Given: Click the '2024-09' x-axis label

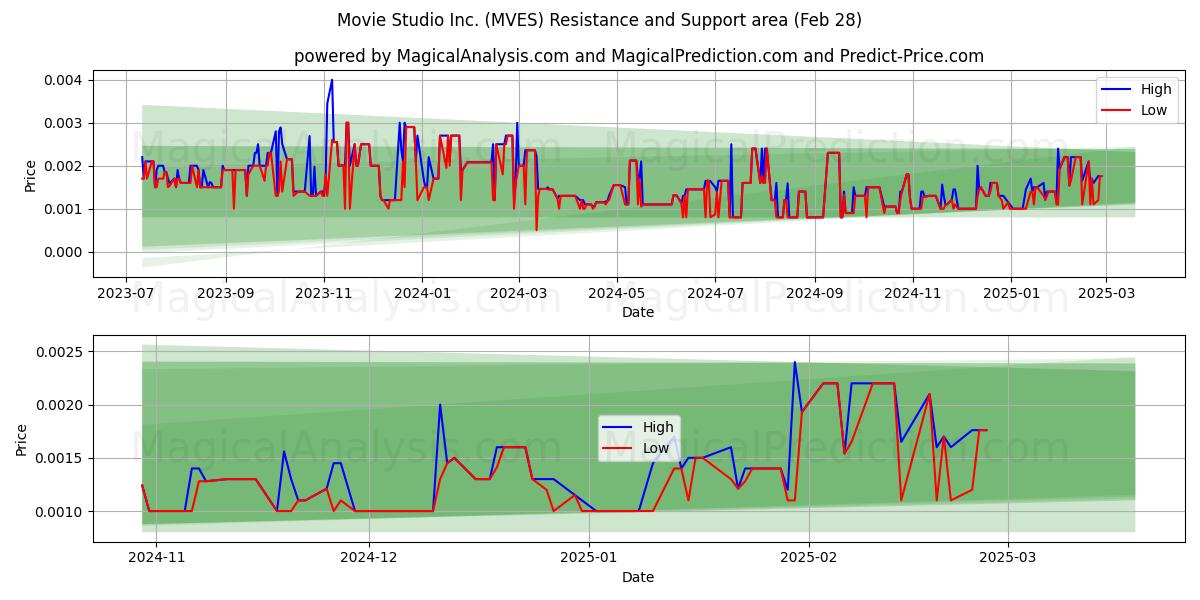Looking at the screenshot, I should point(813,294).
